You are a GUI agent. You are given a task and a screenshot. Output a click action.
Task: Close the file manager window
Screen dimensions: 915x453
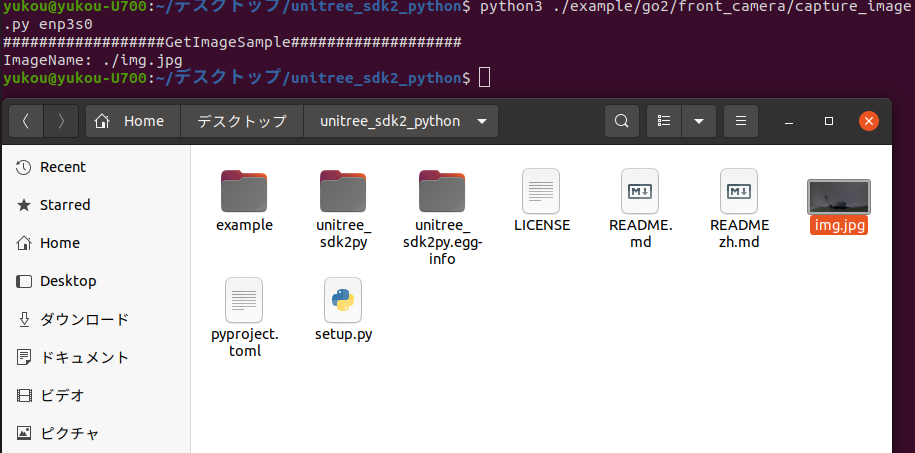click(x=869, y=121)
